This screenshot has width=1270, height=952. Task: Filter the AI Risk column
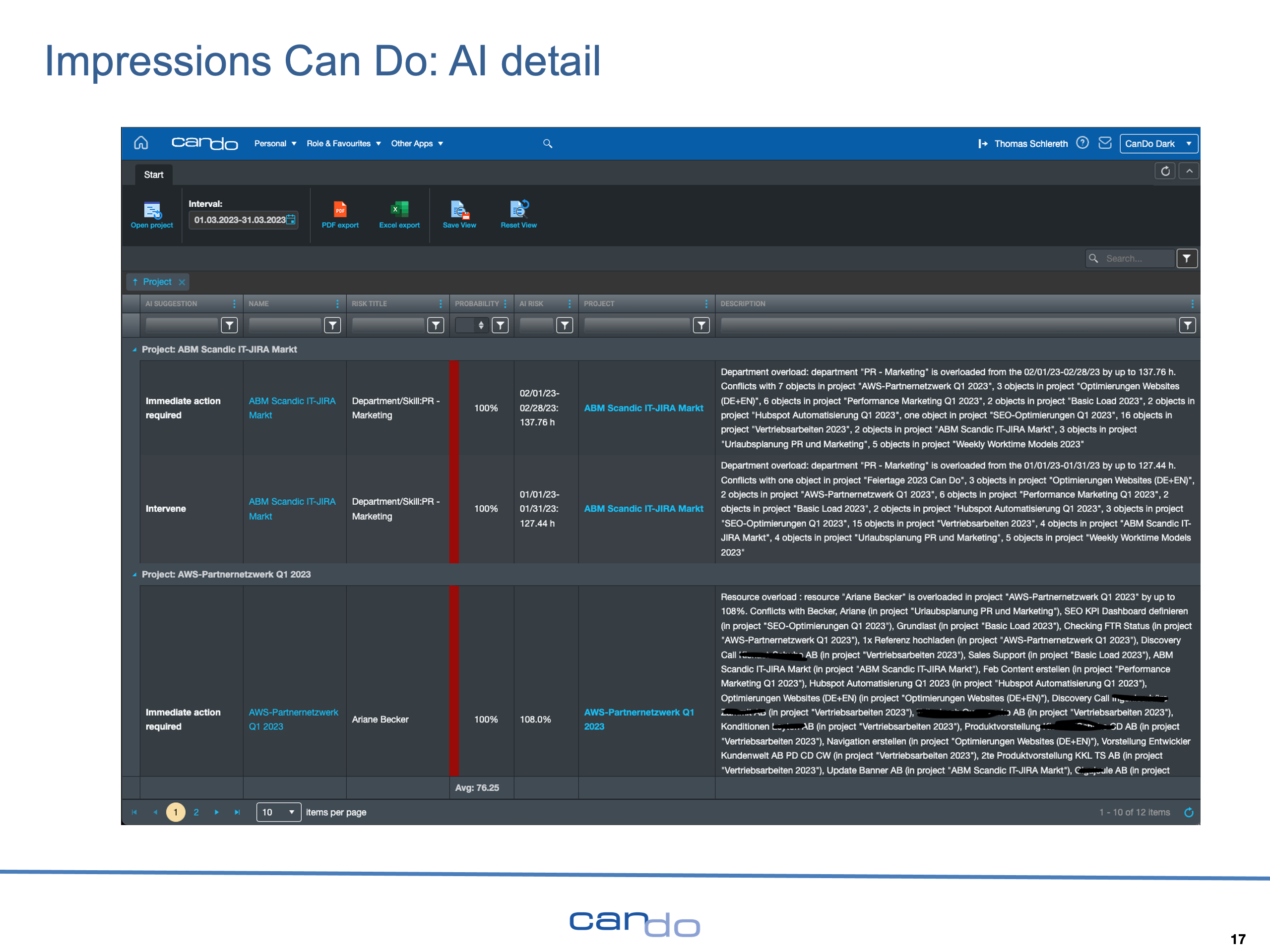(x=565, y=326)
